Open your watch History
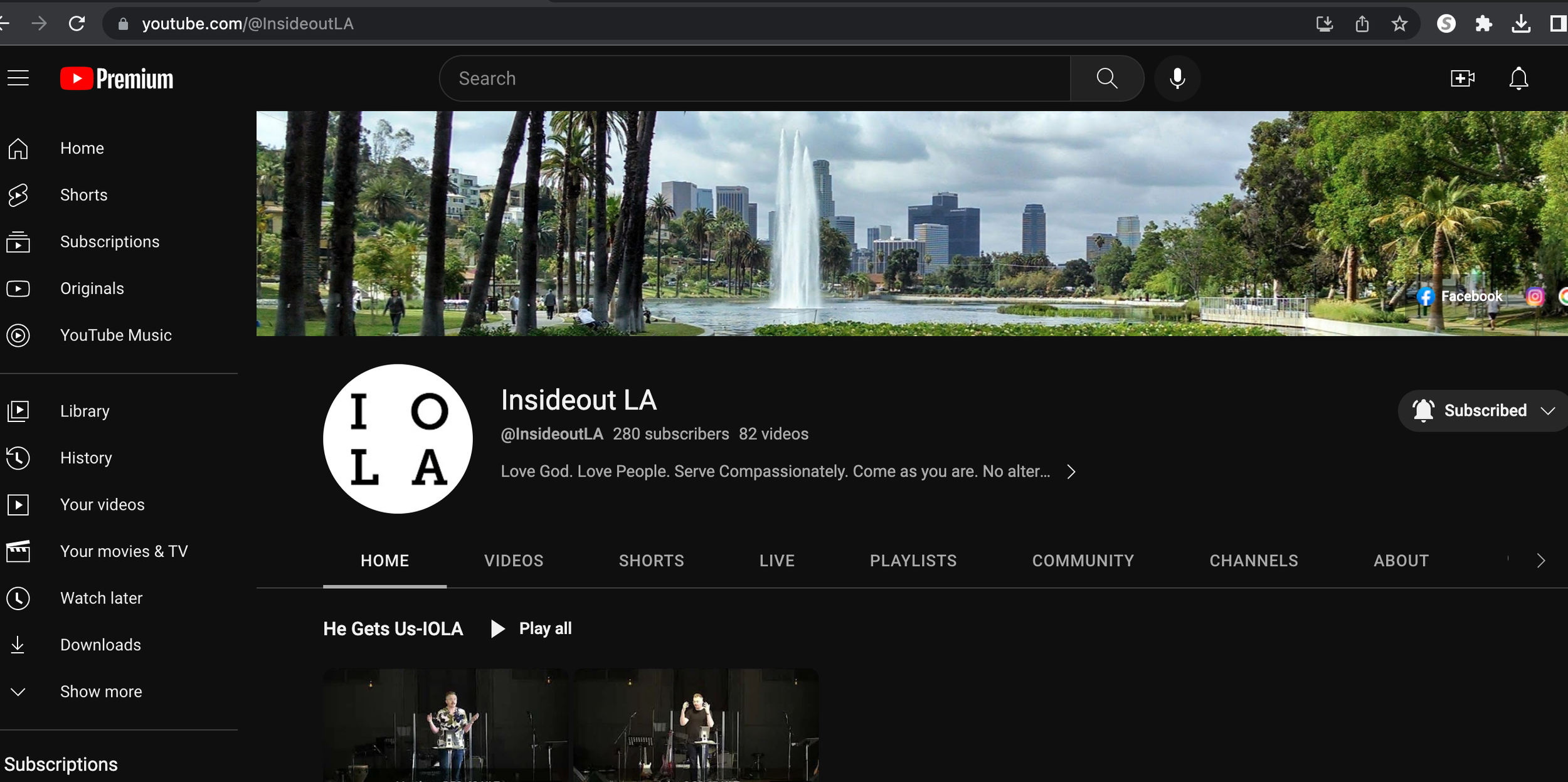Image resolution: width=1568 pixels, height=782 pixels. tap(86, 457)
